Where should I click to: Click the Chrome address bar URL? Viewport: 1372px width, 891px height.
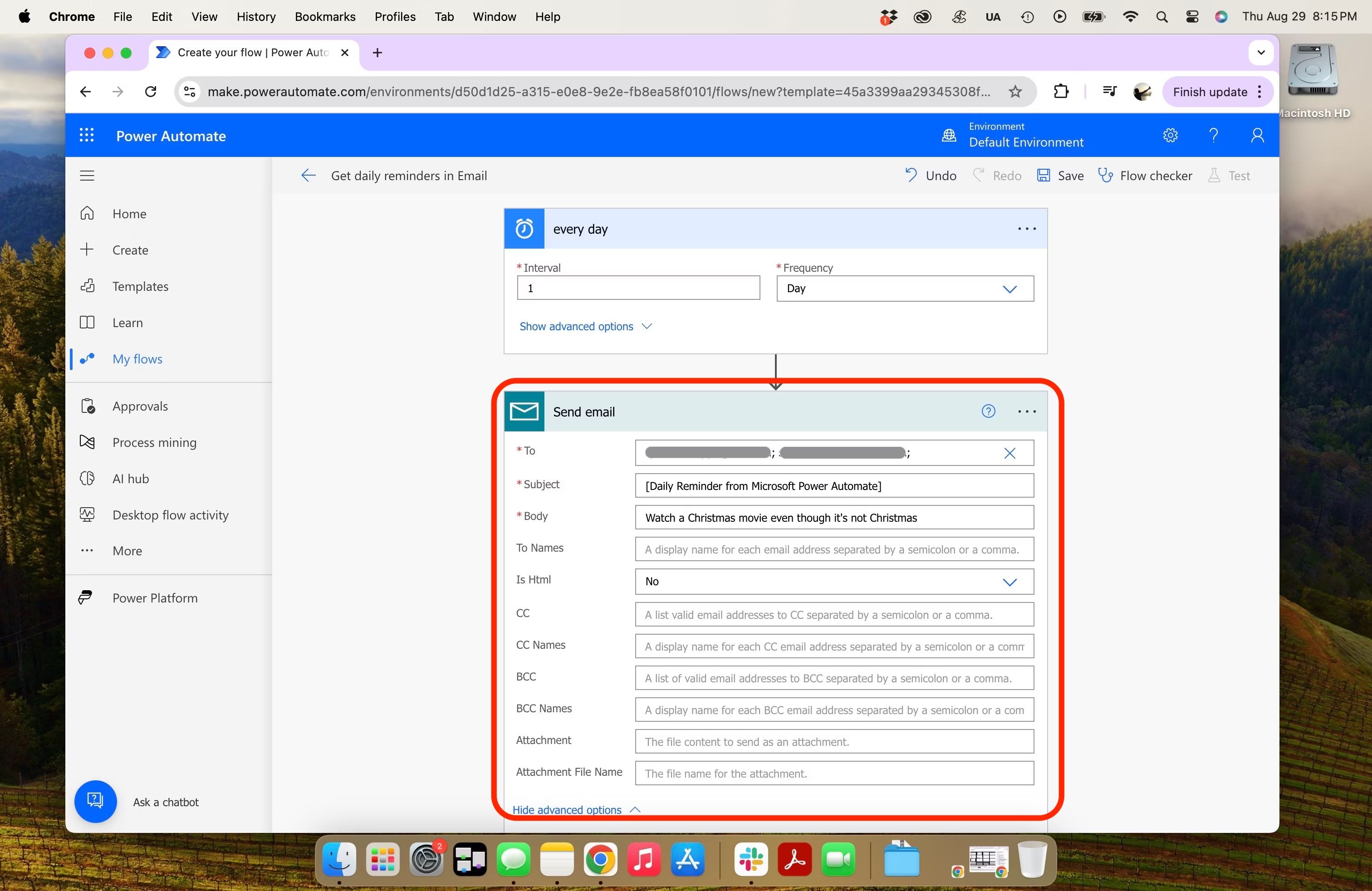point(599,92)
